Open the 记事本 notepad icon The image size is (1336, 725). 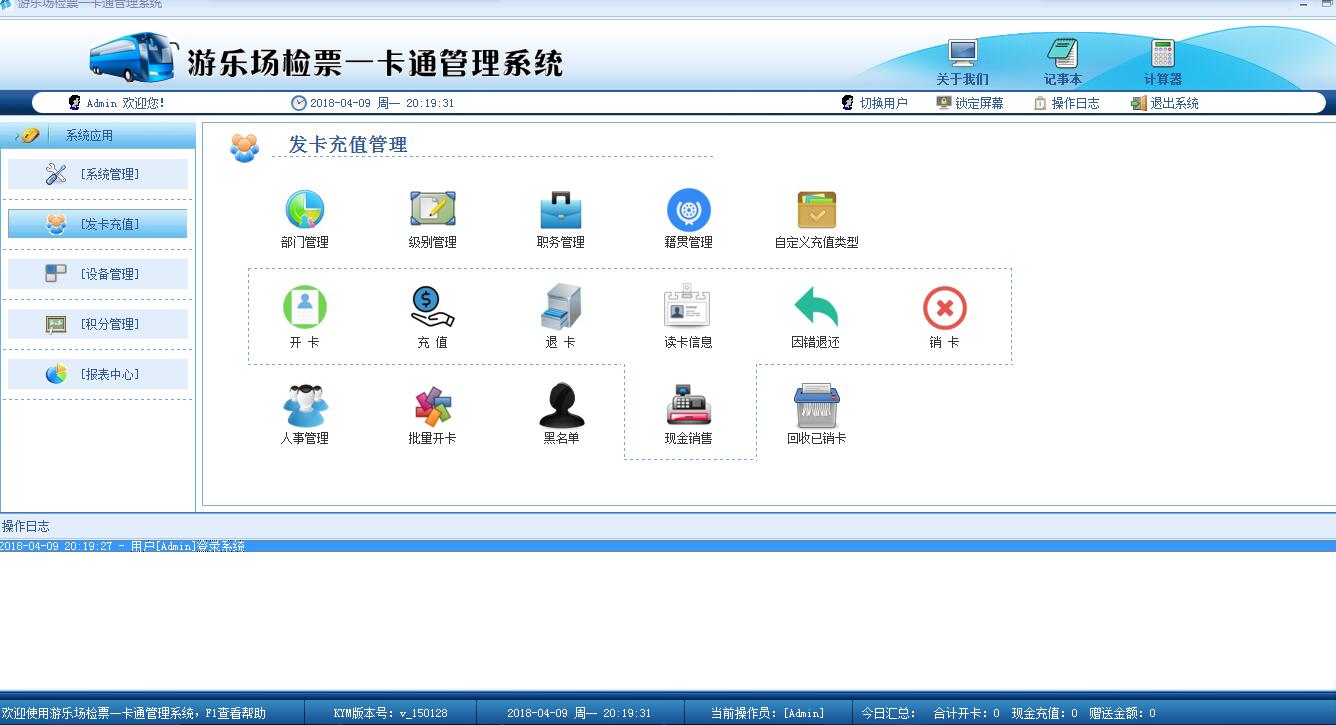[1062, 53]
